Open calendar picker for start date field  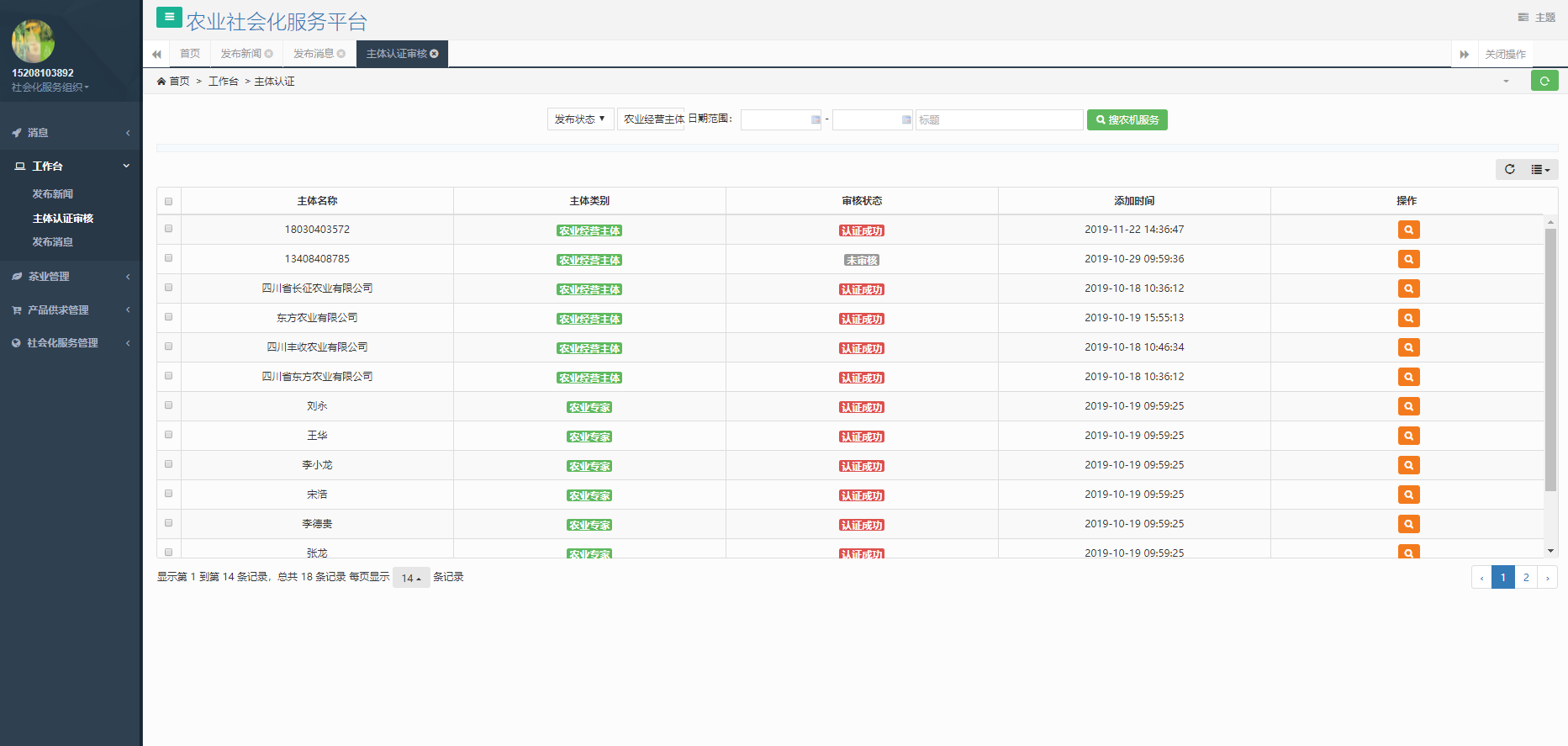coord(816,119)
